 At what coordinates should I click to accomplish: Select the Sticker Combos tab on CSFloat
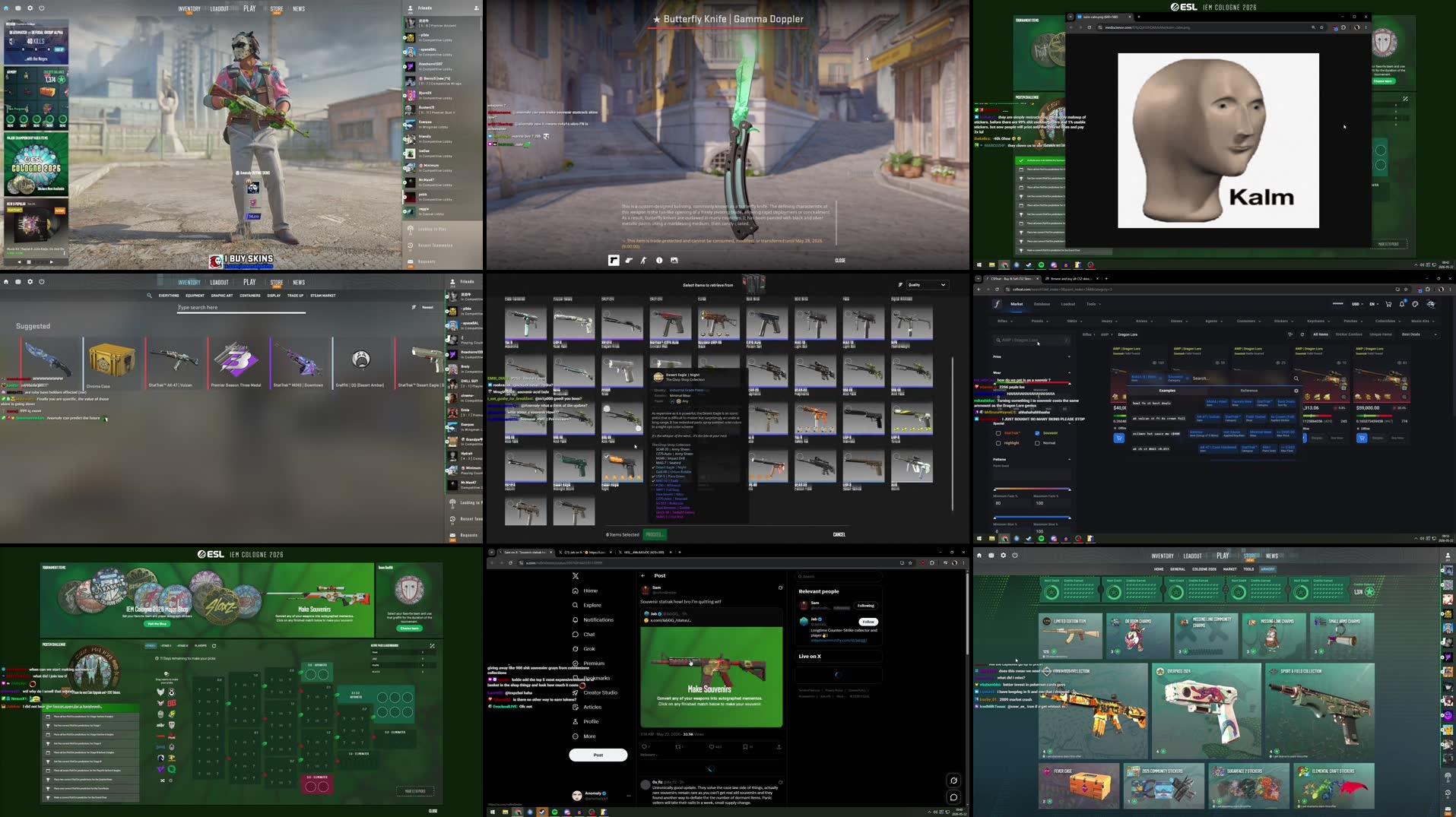(x=1349, y=334)
